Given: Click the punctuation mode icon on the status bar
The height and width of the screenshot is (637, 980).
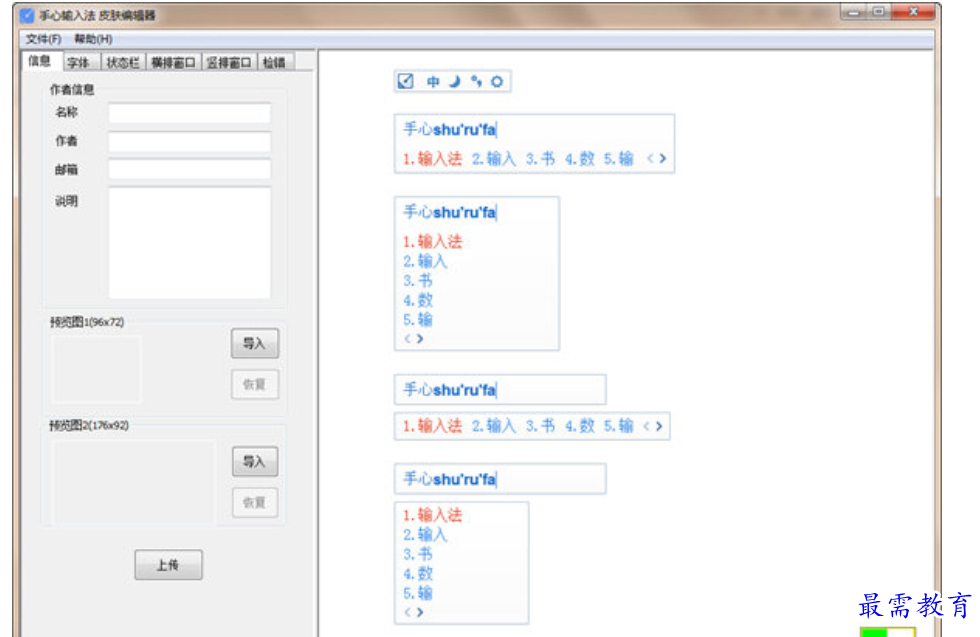Looking at the screenshot, I should (x=476, y=81).
